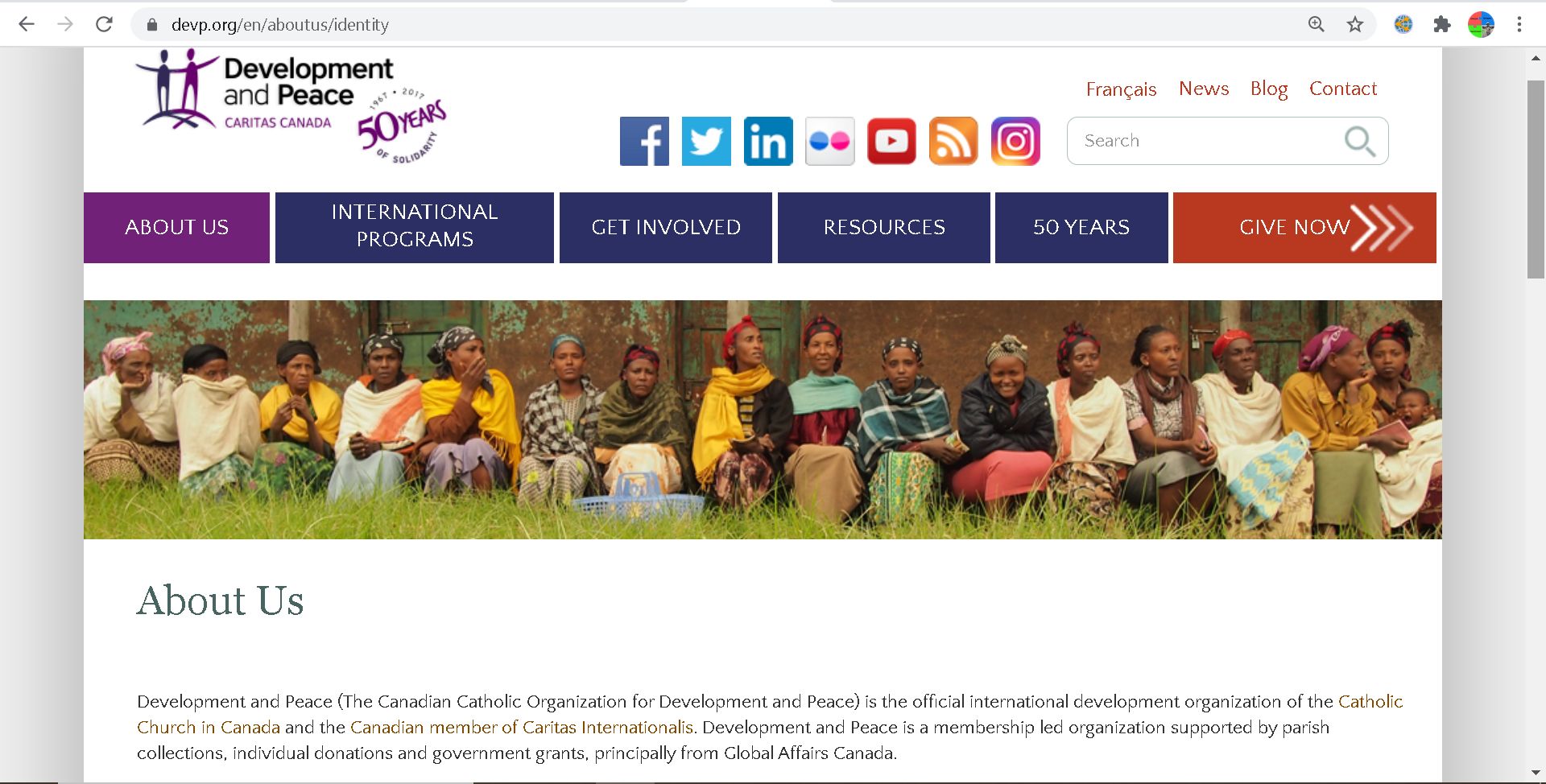This screenshot has height=784, width=1546.
Task: Select the Get Involved menu
Action: click(x=666, y=227)
